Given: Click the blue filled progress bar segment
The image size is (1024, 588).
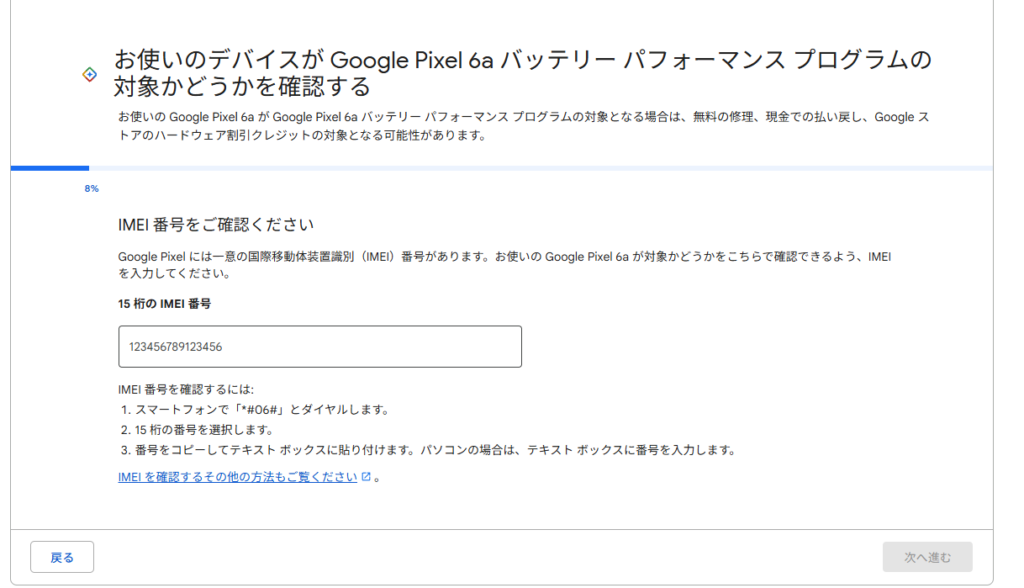Looking at the screenshot, I should (50, 168).
